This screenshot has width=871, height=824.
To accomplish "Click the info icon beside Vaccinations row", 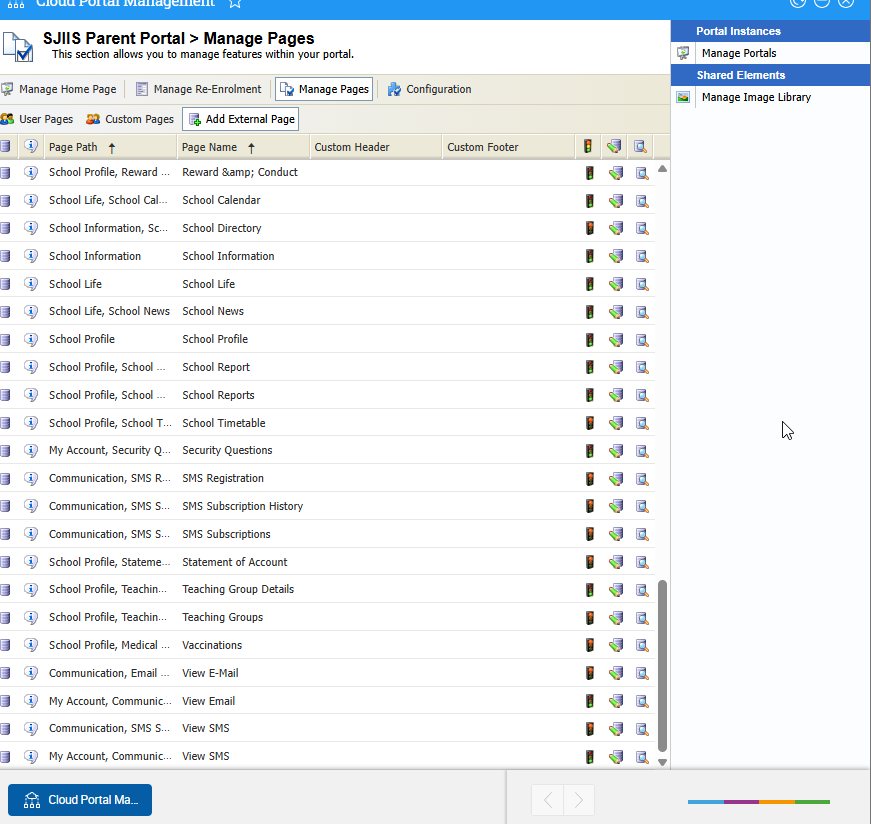I will 31,645.
